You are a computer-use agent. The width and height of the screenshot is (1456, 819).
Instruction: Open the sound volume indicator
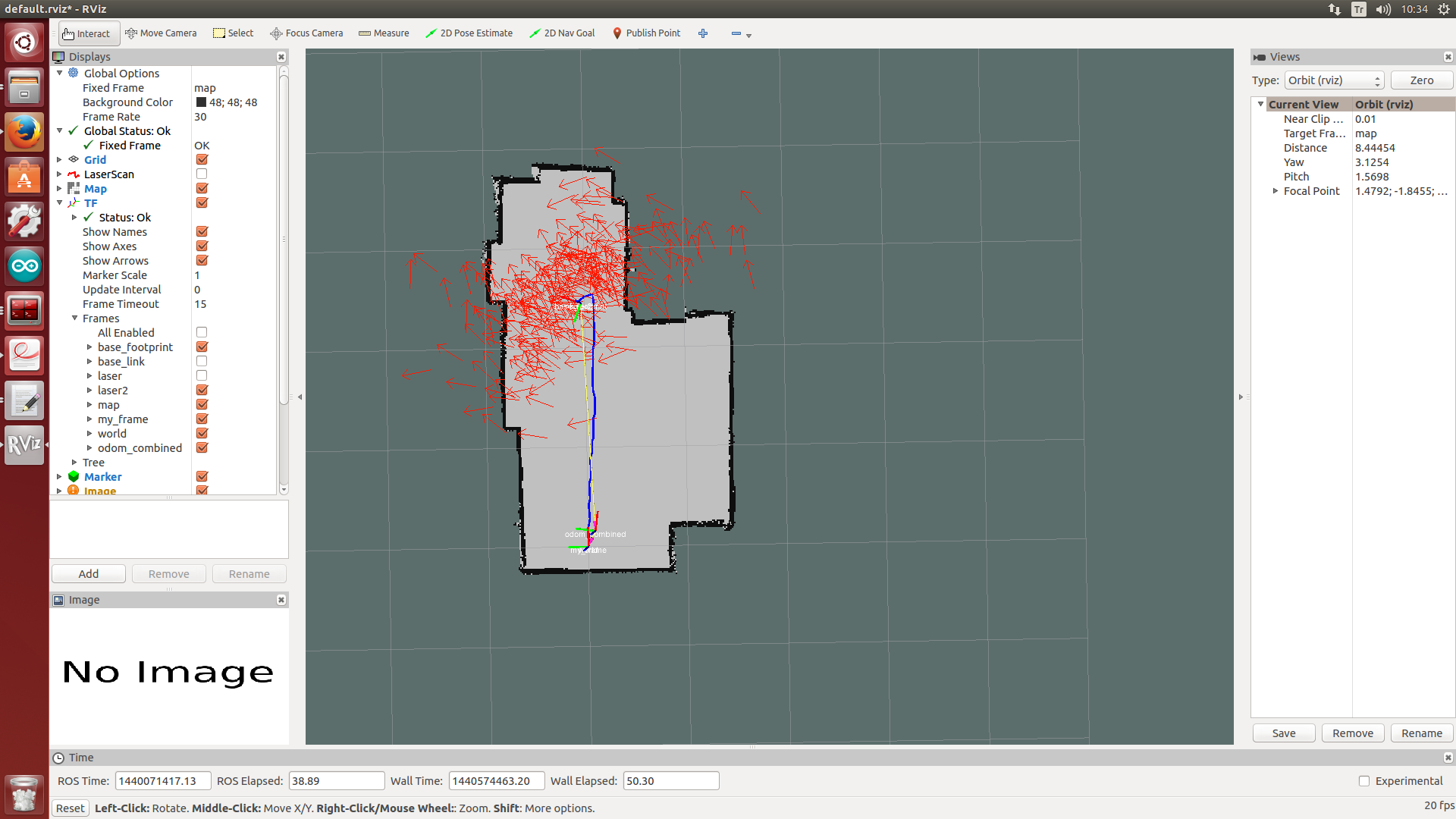point(1383,9)
